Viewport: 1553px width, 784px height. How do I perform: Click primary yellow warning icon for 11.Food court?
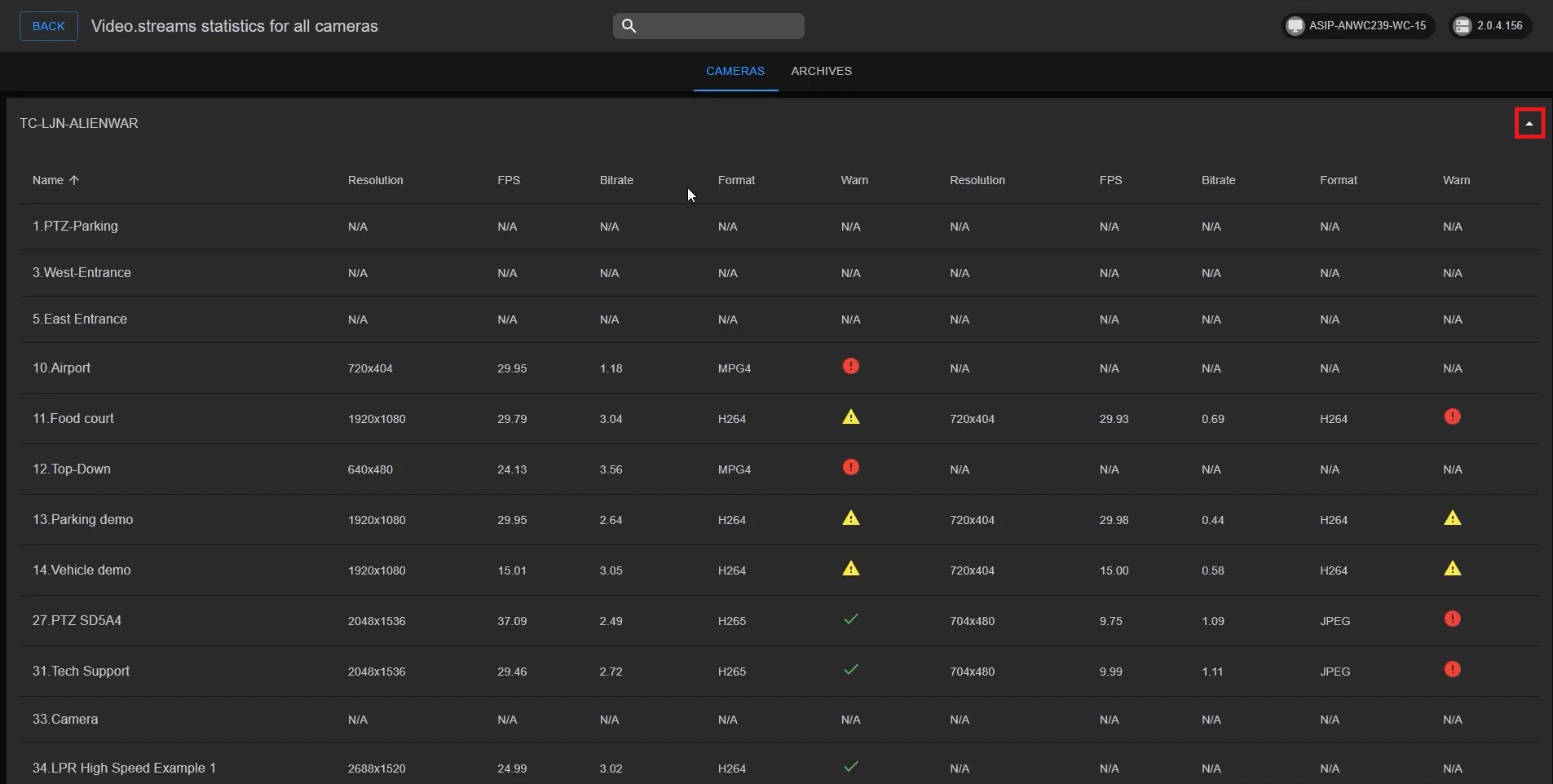click(850, 417)
